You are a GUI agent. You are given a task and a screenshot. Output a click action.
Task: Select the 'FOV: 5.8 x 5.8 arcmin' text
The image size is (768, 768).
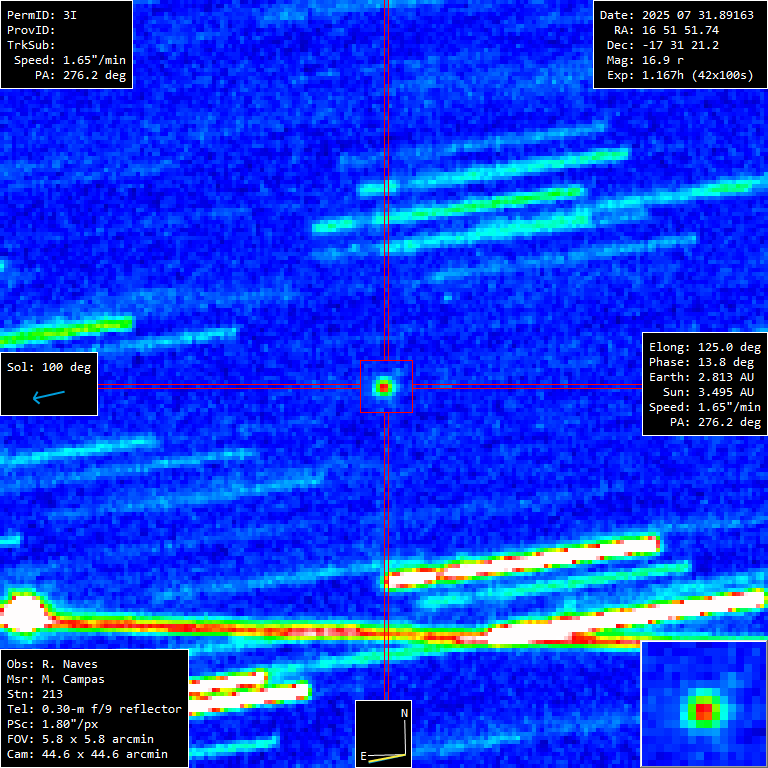(80, 739)
